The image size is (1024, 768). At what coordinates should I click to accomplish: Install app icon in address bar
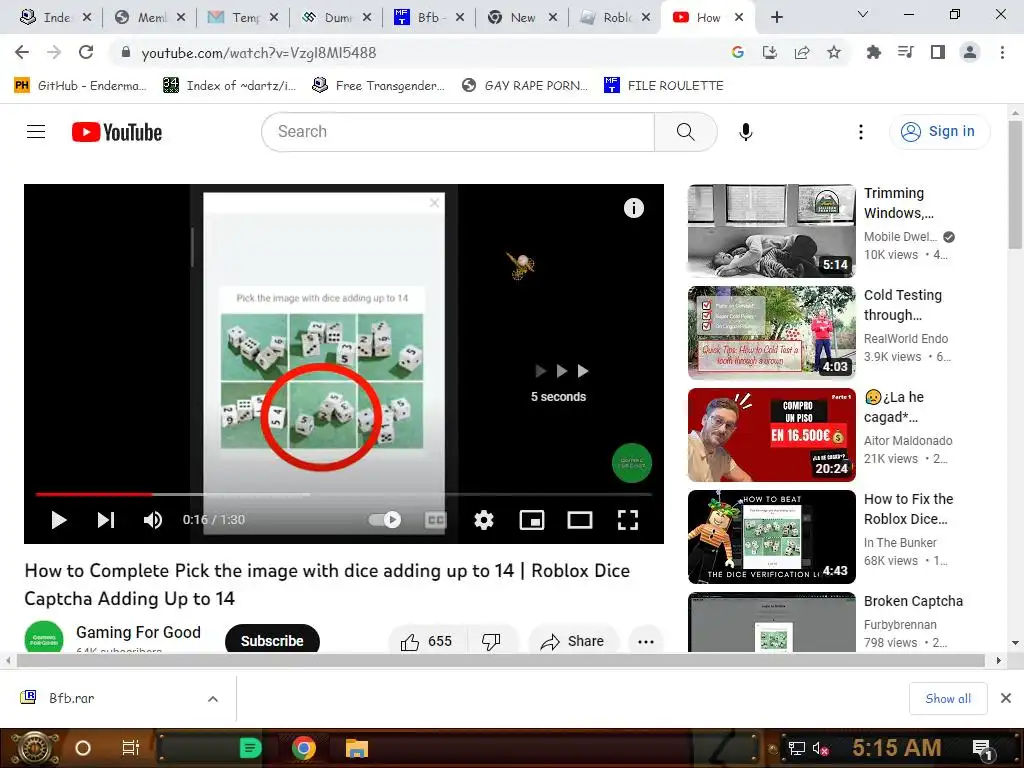[x=770, y=52]
